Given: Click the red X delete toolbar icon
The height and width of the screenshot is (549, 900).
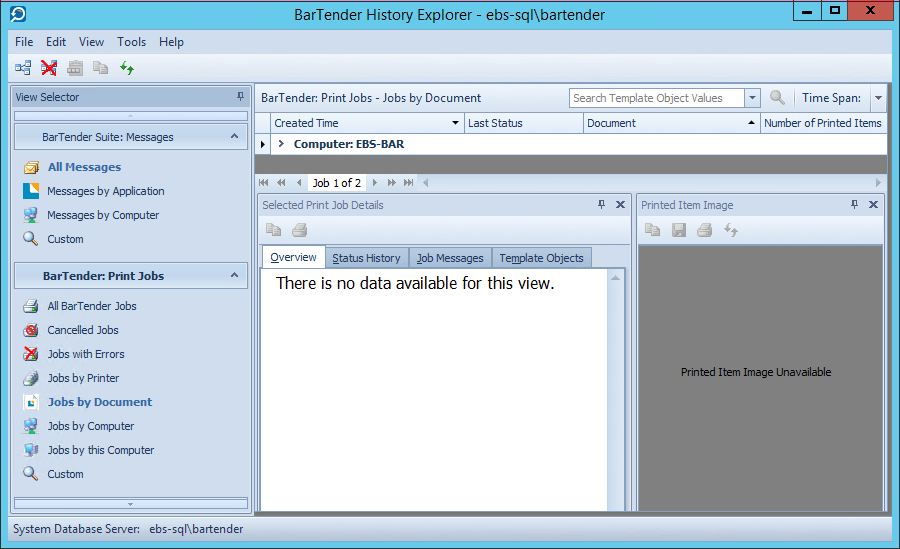Looking at the screenshot, I should coord(49,68).
